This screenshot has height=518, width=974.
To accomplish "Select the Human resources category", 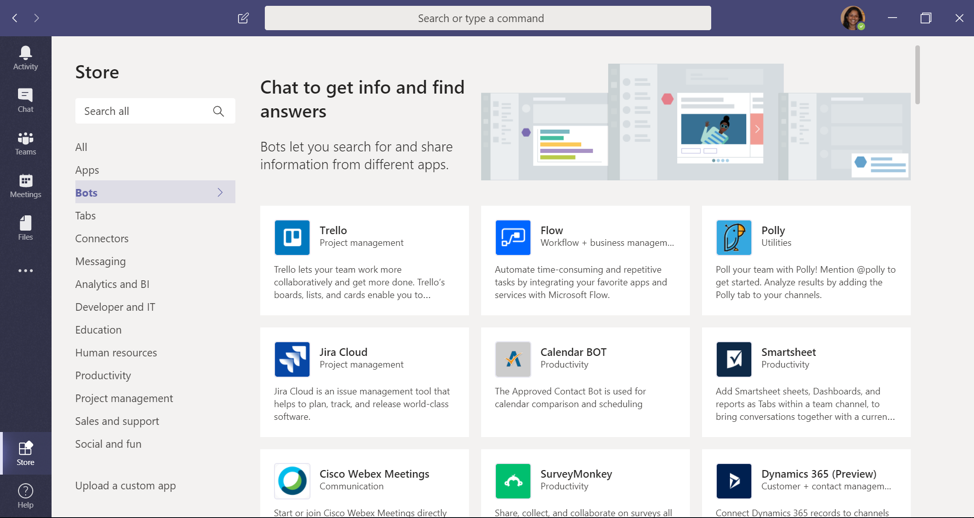I will (116, 353).
